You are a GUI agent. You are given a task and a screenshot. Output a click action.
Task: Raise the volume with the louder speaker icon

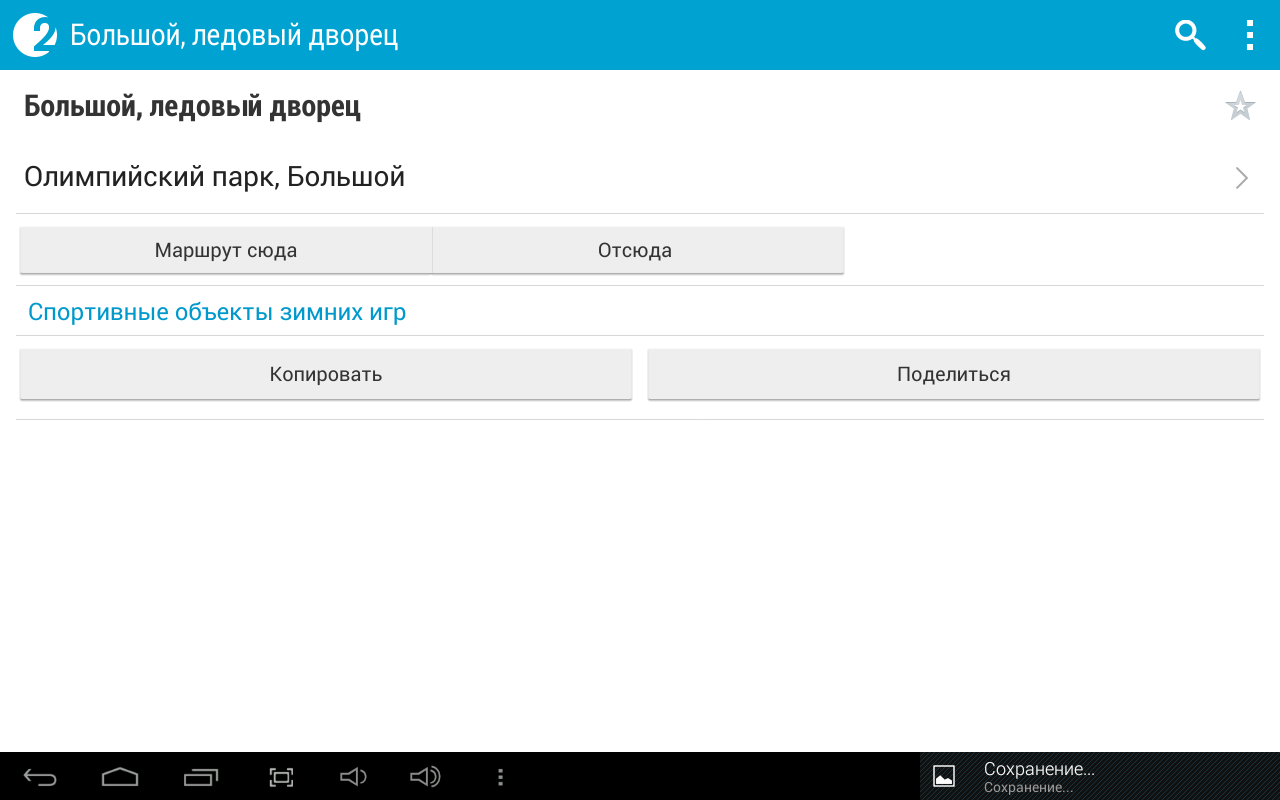[425, 777]
